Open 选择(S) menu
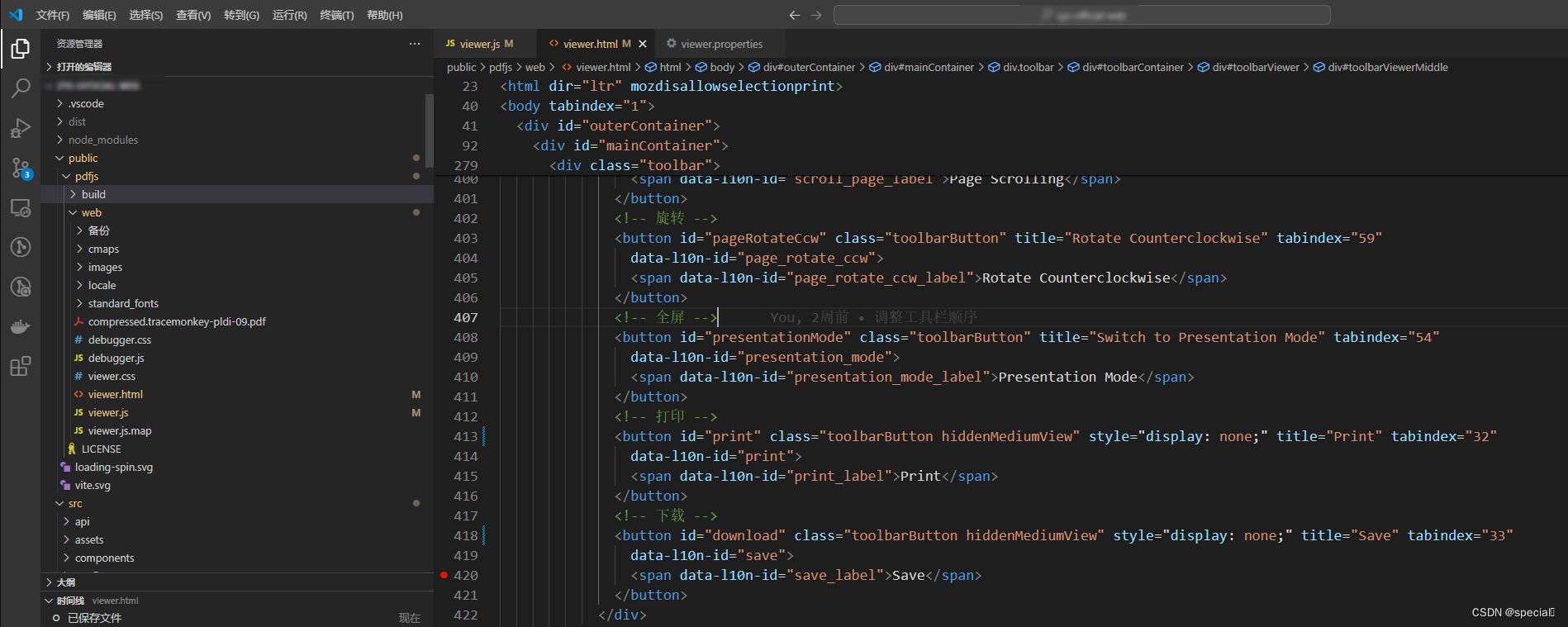The height and width of the screenshot is (627, 1568). click(x=146, y=15)
